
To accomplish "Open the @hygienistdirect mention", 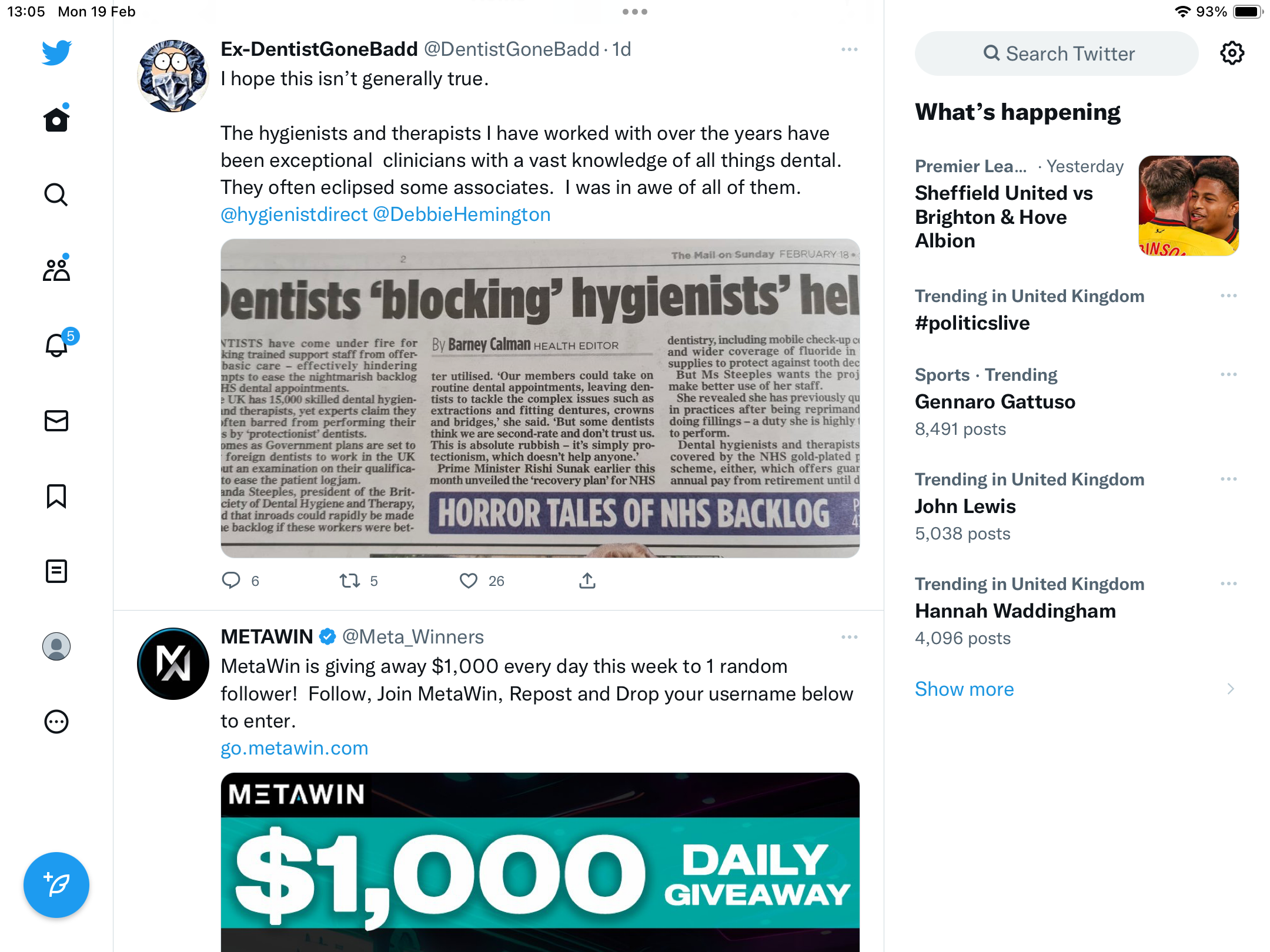I will click(x=294, y=214).
